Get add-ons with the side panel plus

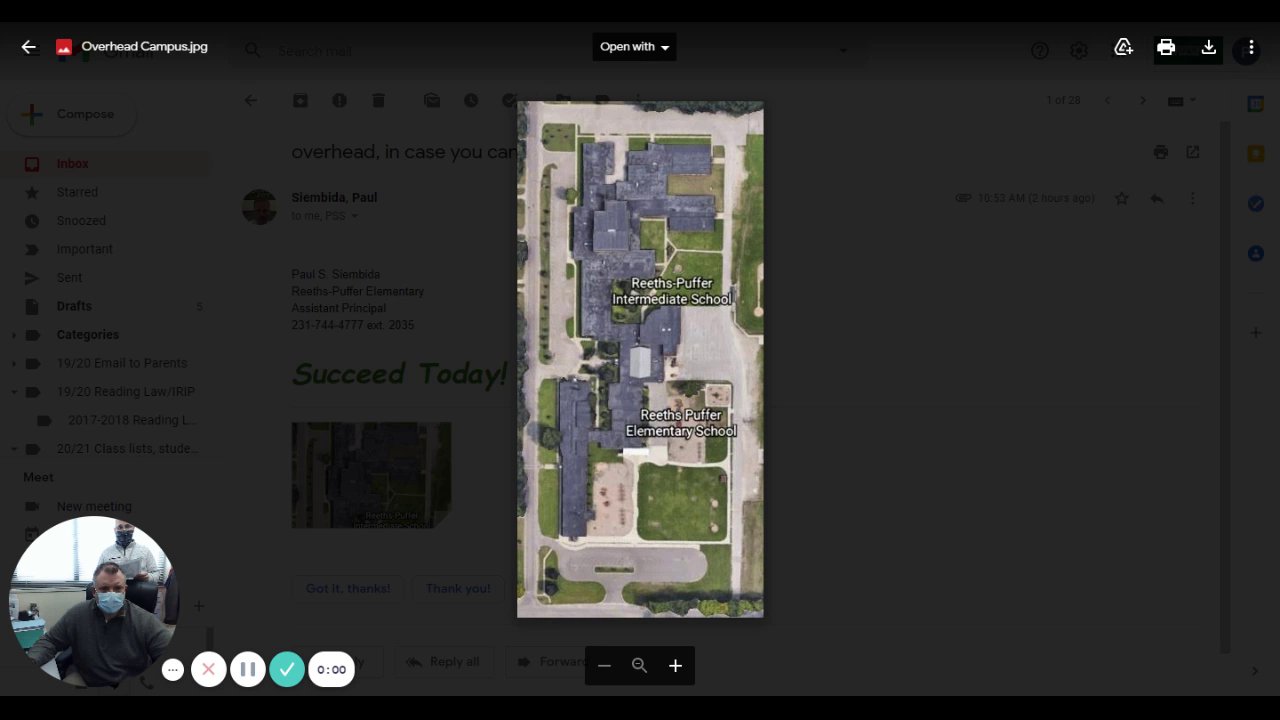(1256, 332)
